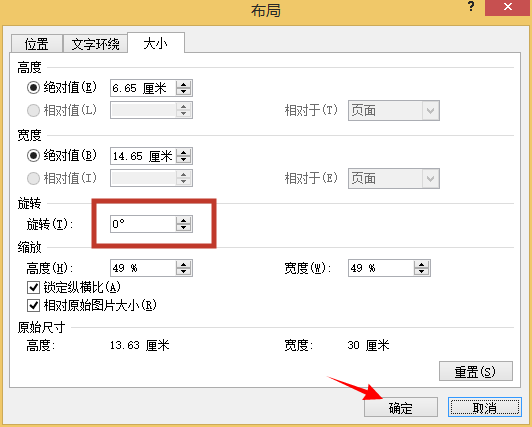Click the 6.65 厘米 height field

click(143, 88)
